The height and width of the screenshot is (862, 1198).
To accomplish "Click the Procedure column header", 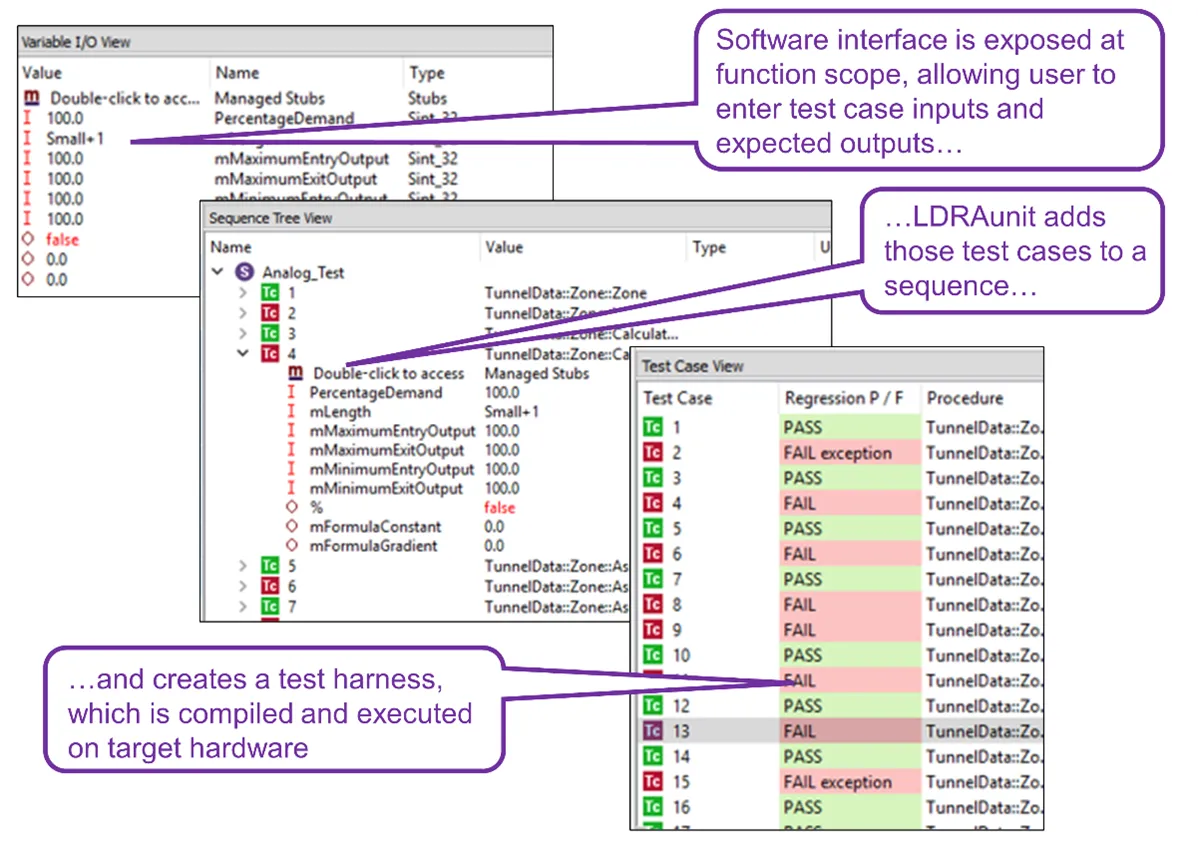I will point(982,398).
